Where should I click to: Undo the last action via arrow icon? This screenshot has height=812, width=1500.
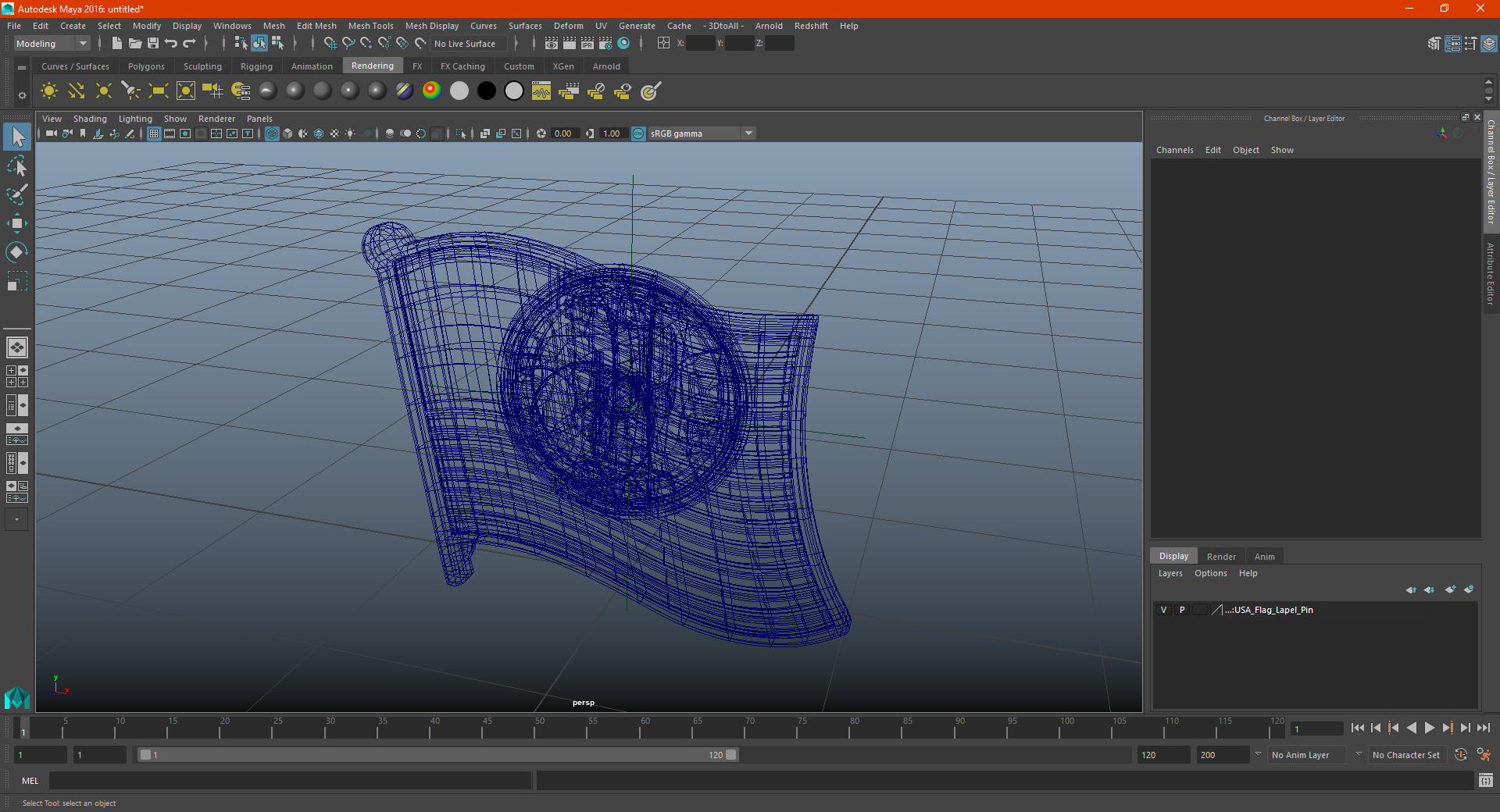[171, 44]
